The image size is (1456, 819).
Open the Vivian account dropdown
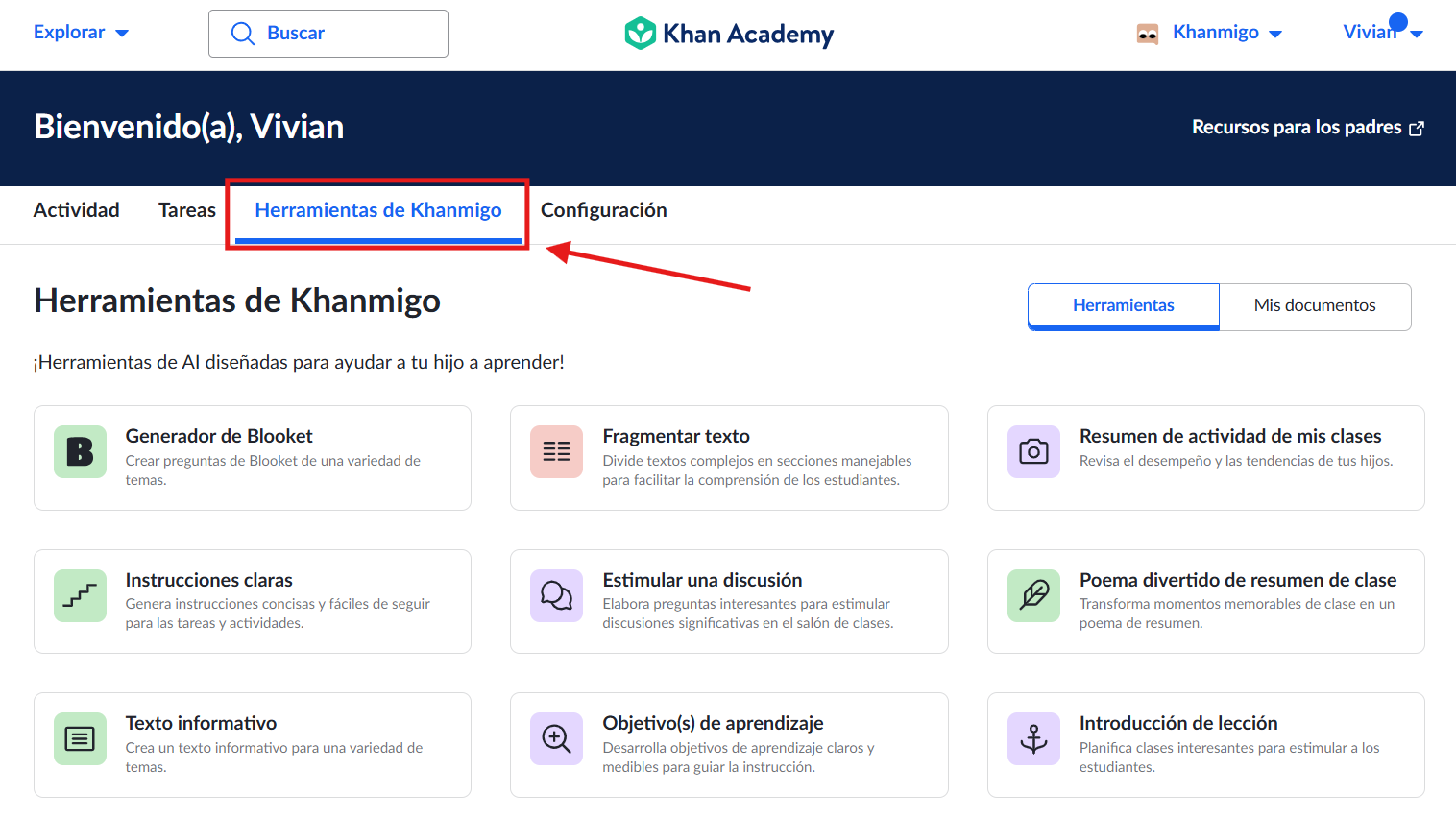(1383, 33)
